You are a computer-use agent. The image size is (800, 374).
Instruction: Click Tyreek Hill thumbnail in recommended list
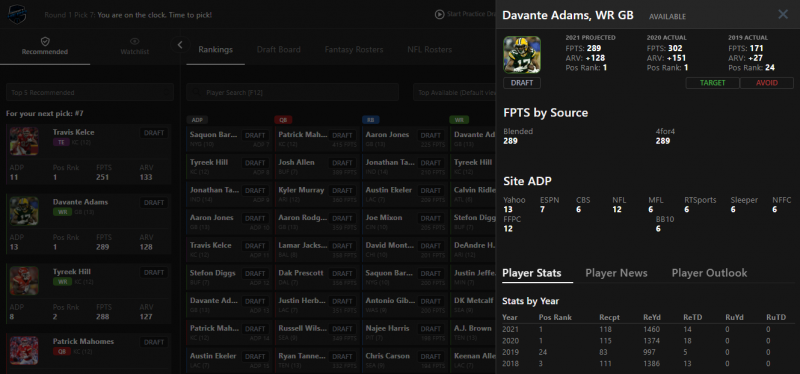pyautogui.click(x=24, y=281)
